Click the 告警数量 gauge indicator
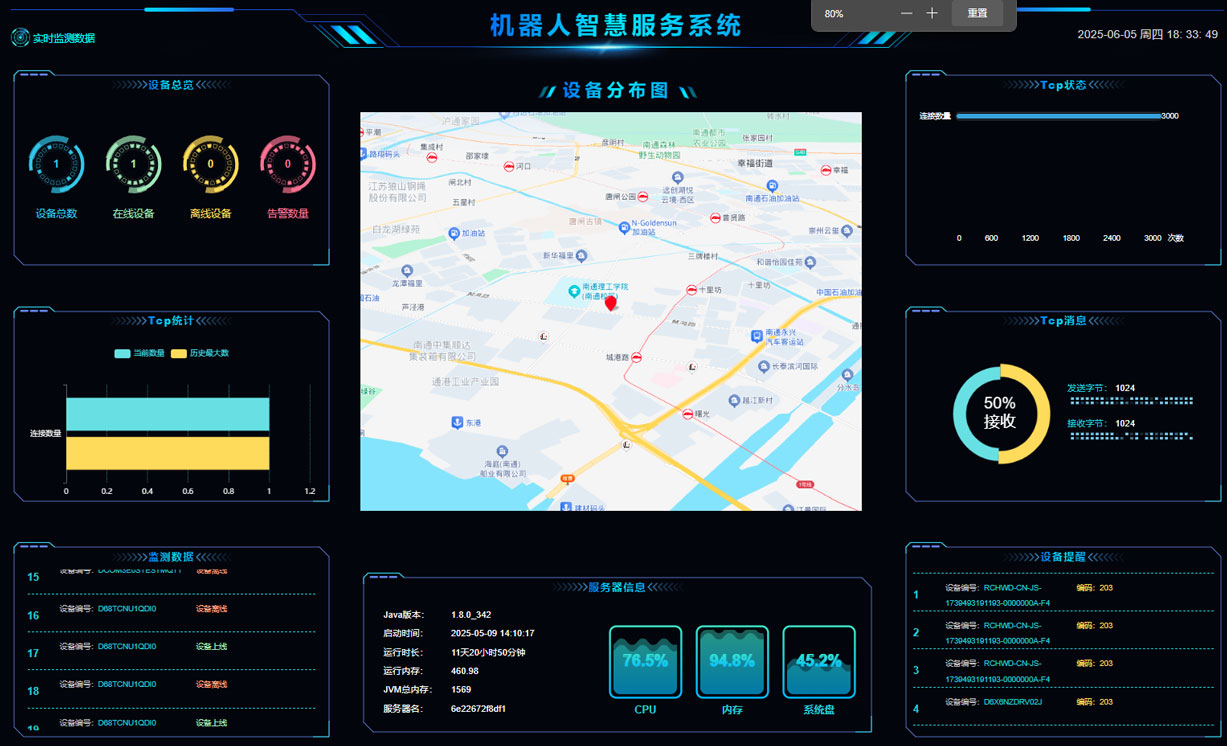The image size is (1227, 746). [287, 163]
